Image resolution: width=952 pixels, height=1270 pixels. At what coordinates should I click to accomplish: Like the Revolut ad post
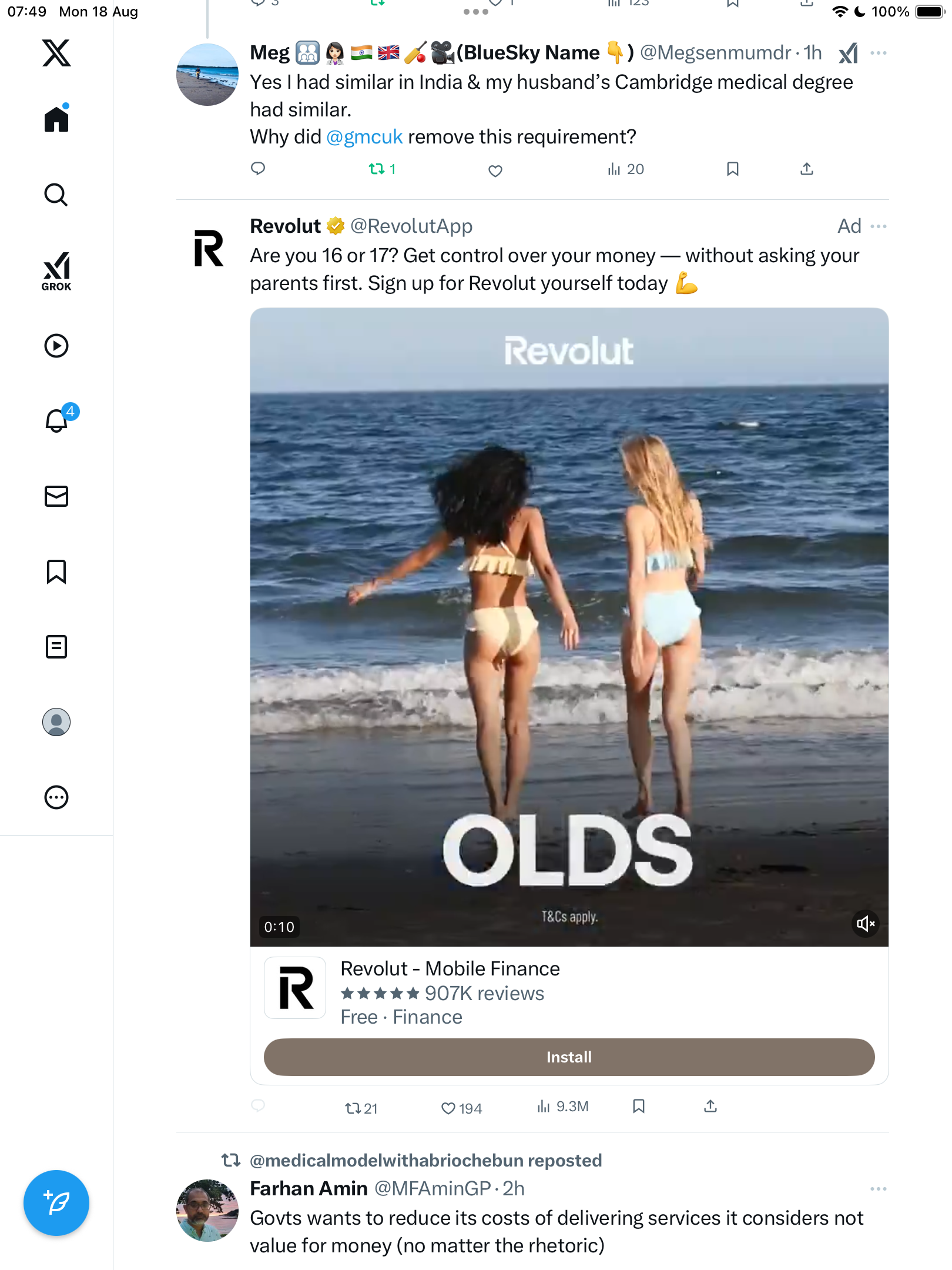[449, 1108]
